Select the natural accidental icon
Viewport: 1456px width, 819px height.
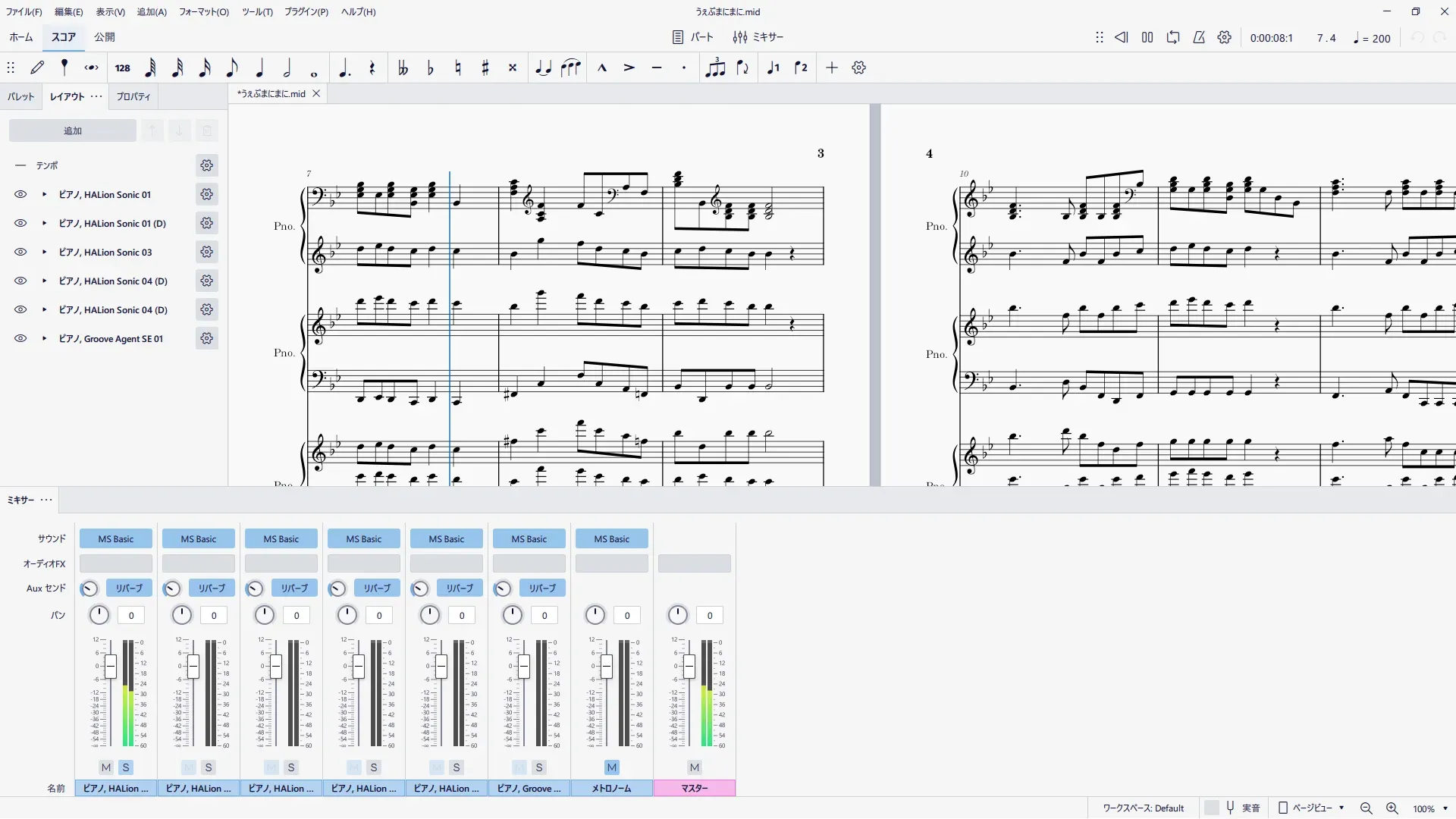click(x=458, y=67)
